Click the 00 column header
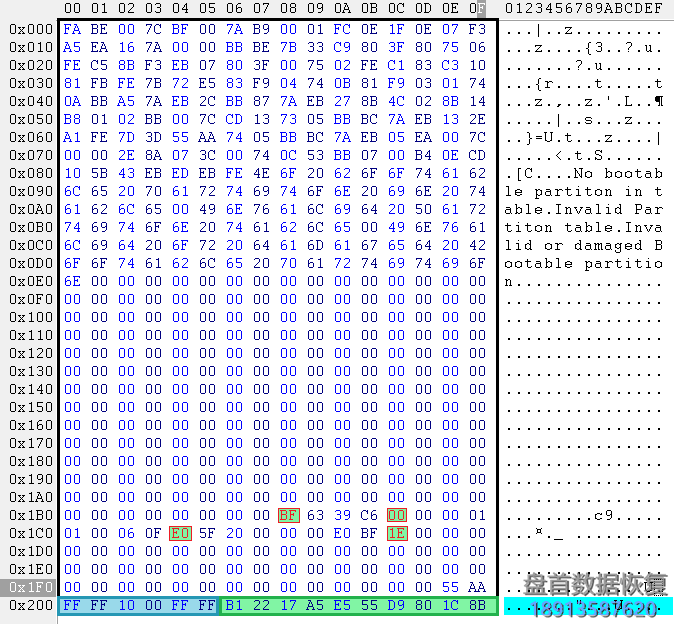This screenshot has height=624, width=674. 72,9
